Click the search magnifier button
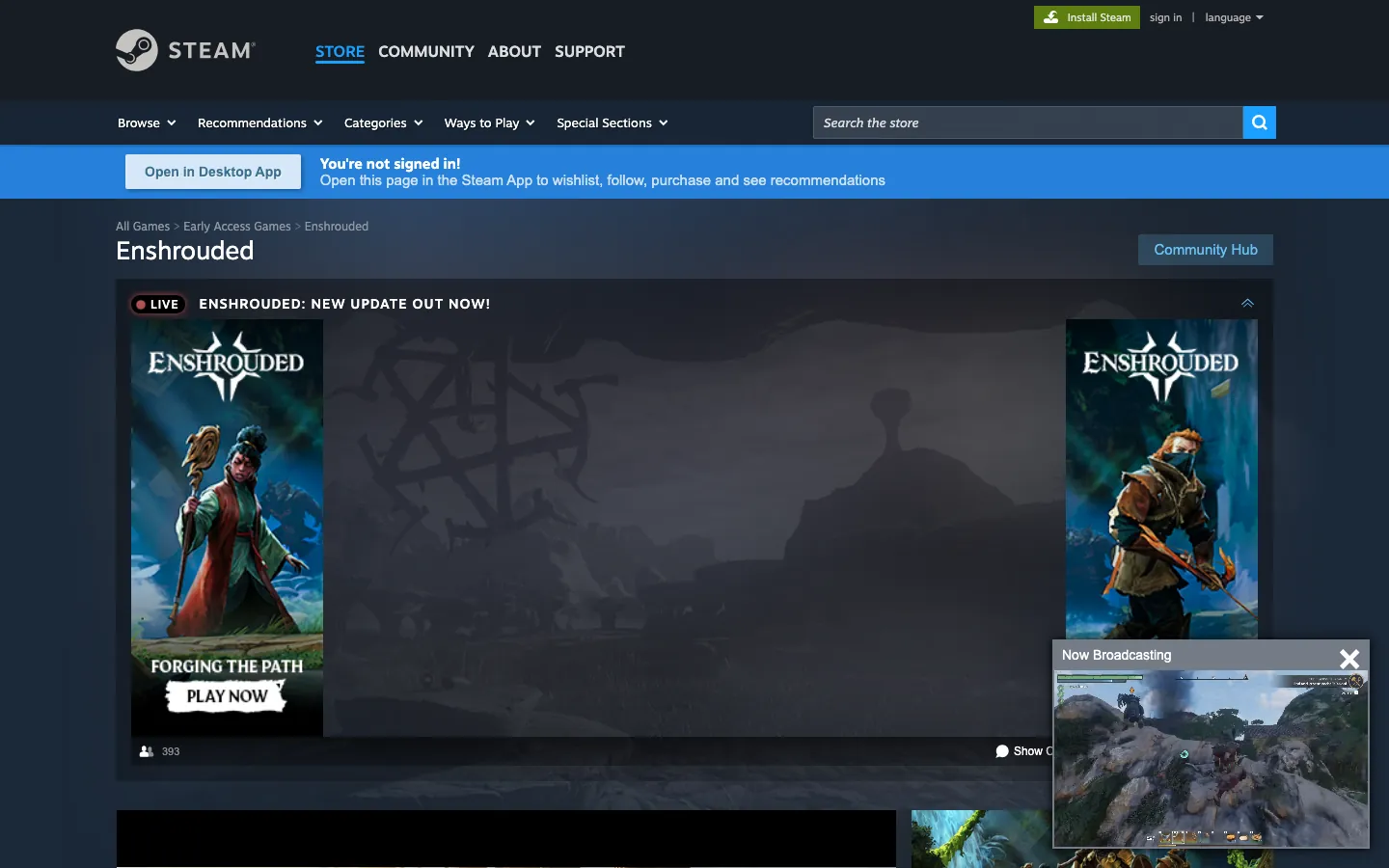Viewport: 1389px width, 868px height. 1259,122
